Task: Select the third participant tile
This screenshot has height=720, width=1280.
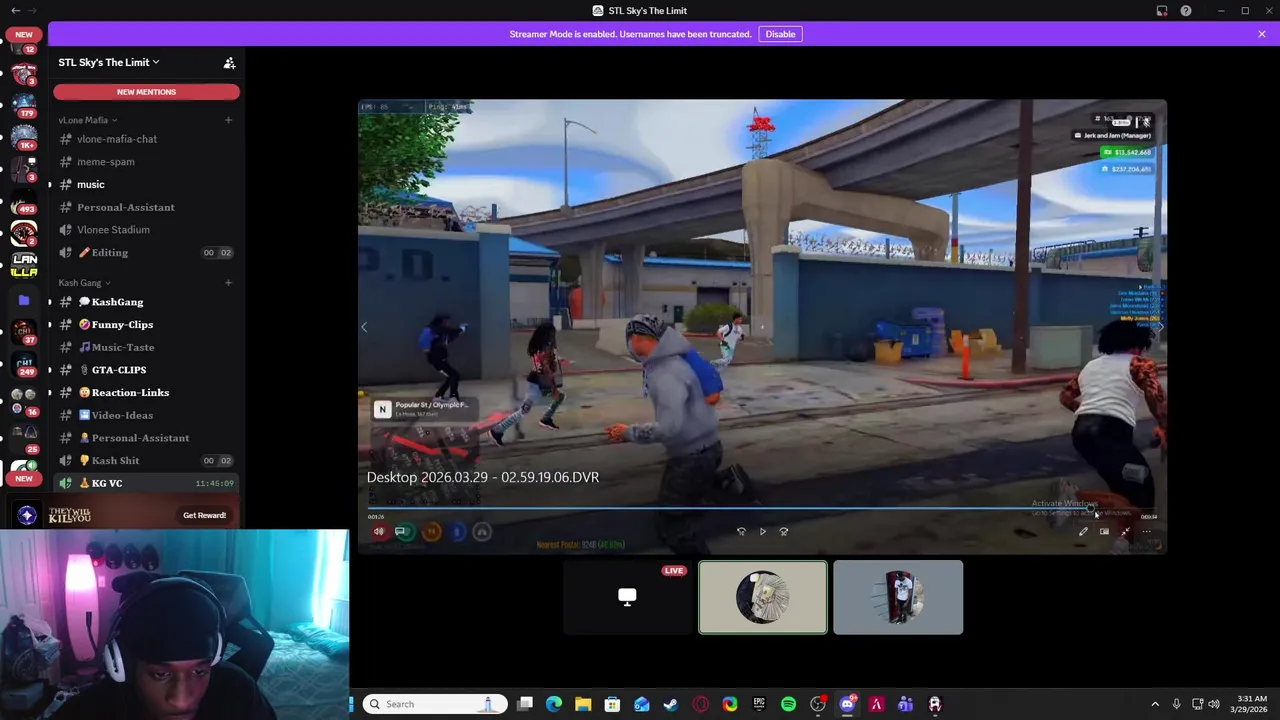Action: (898, 597)
